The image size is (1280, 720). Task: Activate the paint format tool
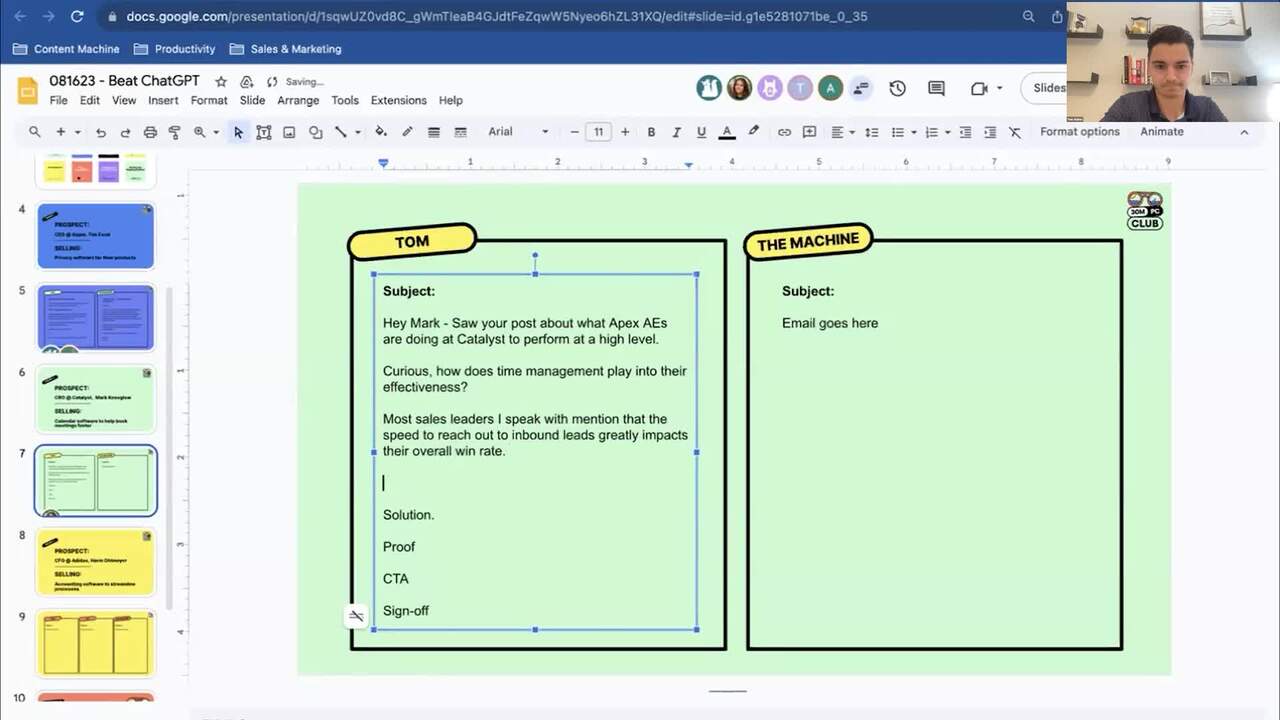[x=175, y=132]
